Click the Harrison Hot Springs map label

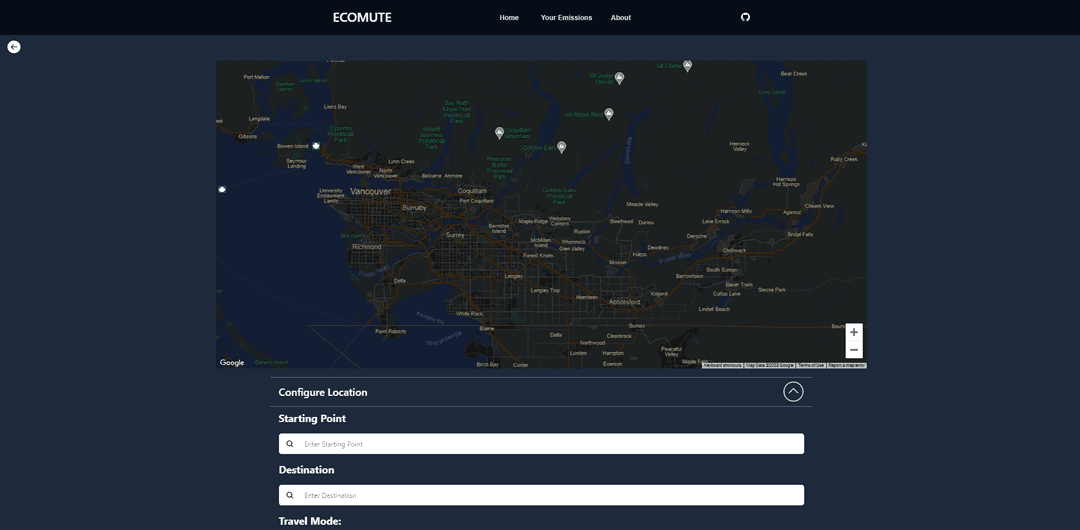(786, 182)
